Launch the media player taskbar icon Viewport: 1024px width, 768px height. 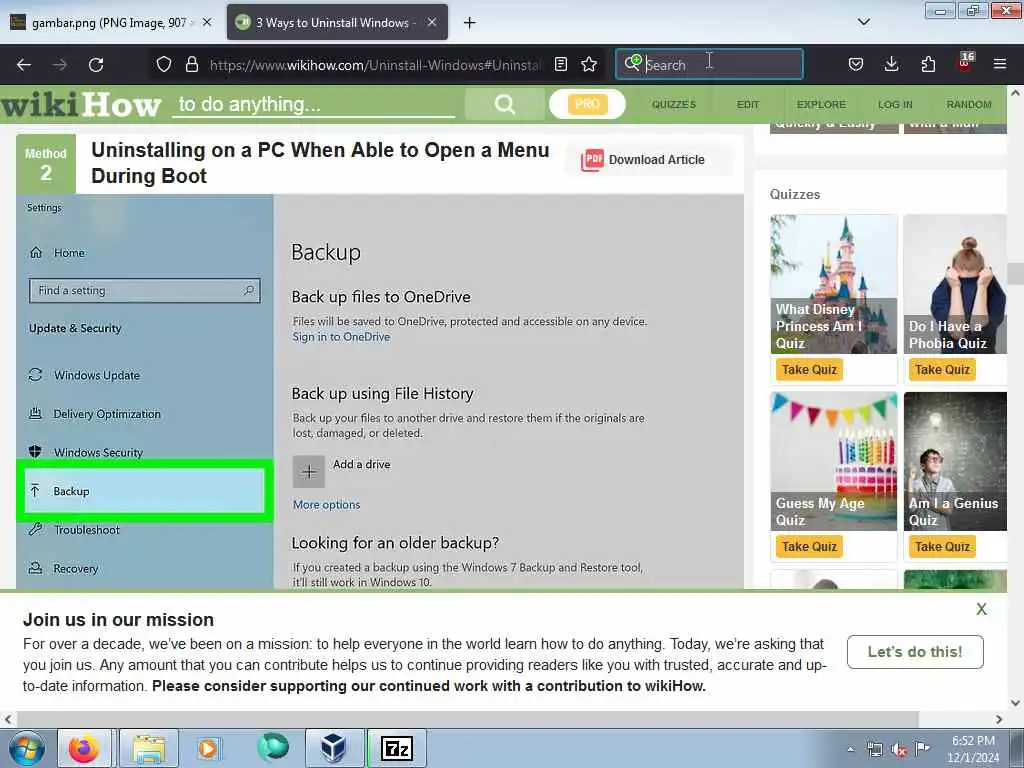pos(208,748)
